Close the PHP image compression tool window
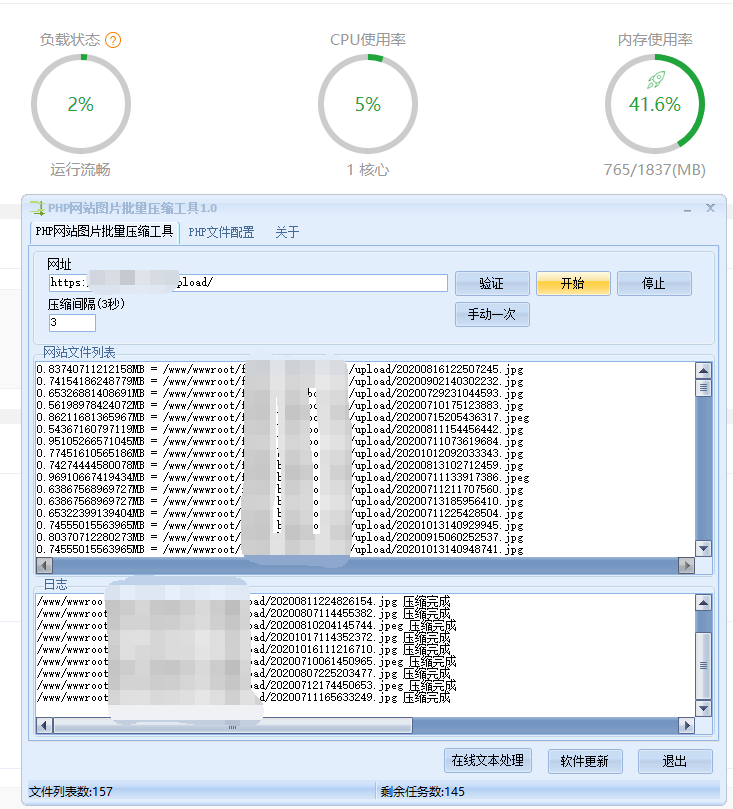This screenshot has width=733, height=809. pos(710,208)
